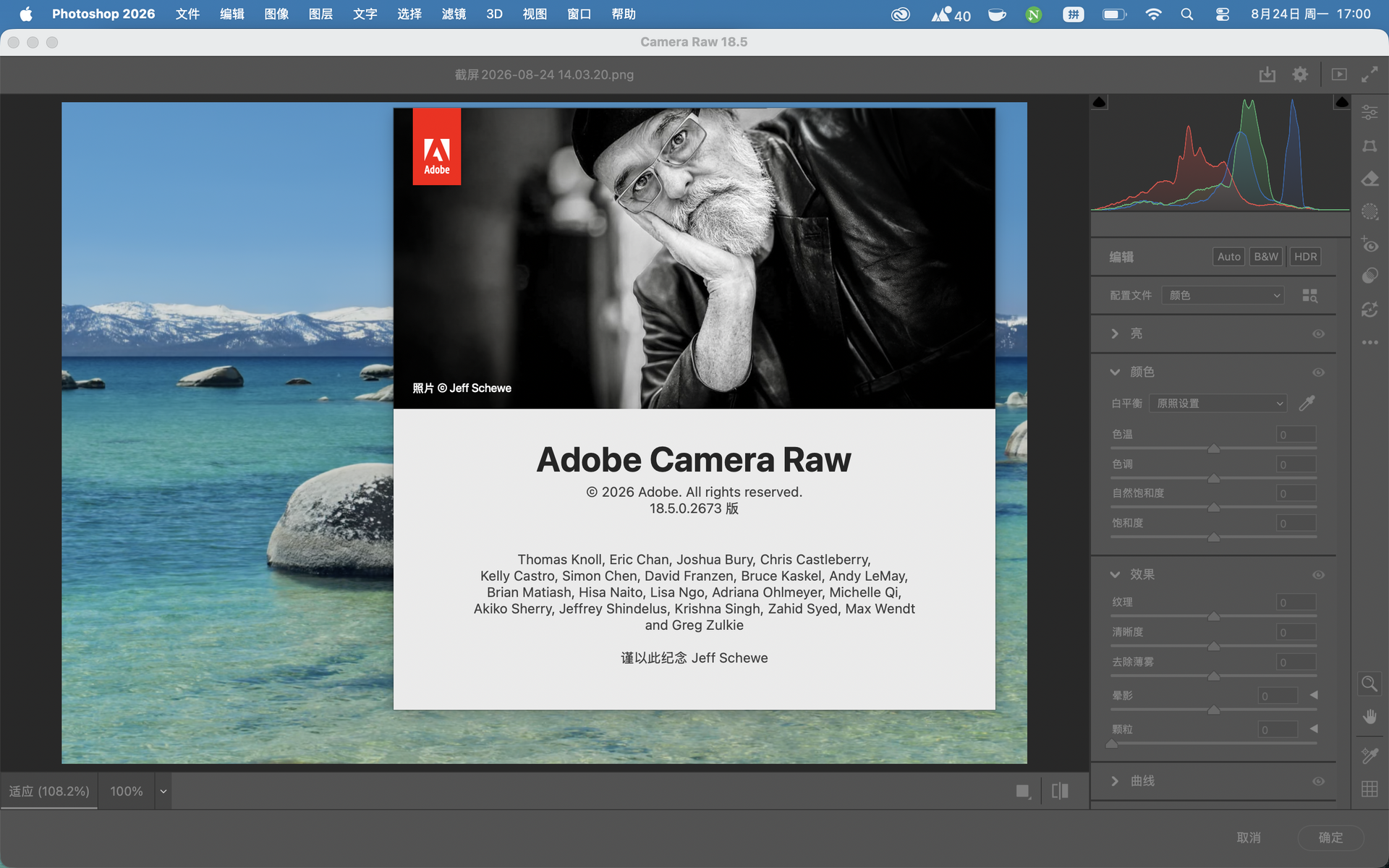1389x868 pixels.
Task: Collapse the 效果 section chevron
Action: tap(1115, 574)
